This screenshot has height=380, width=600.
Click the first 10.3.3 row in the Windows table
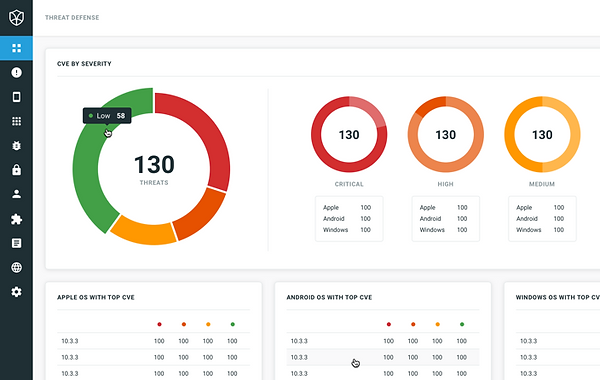pyautogui.click(x=558, y=341)
